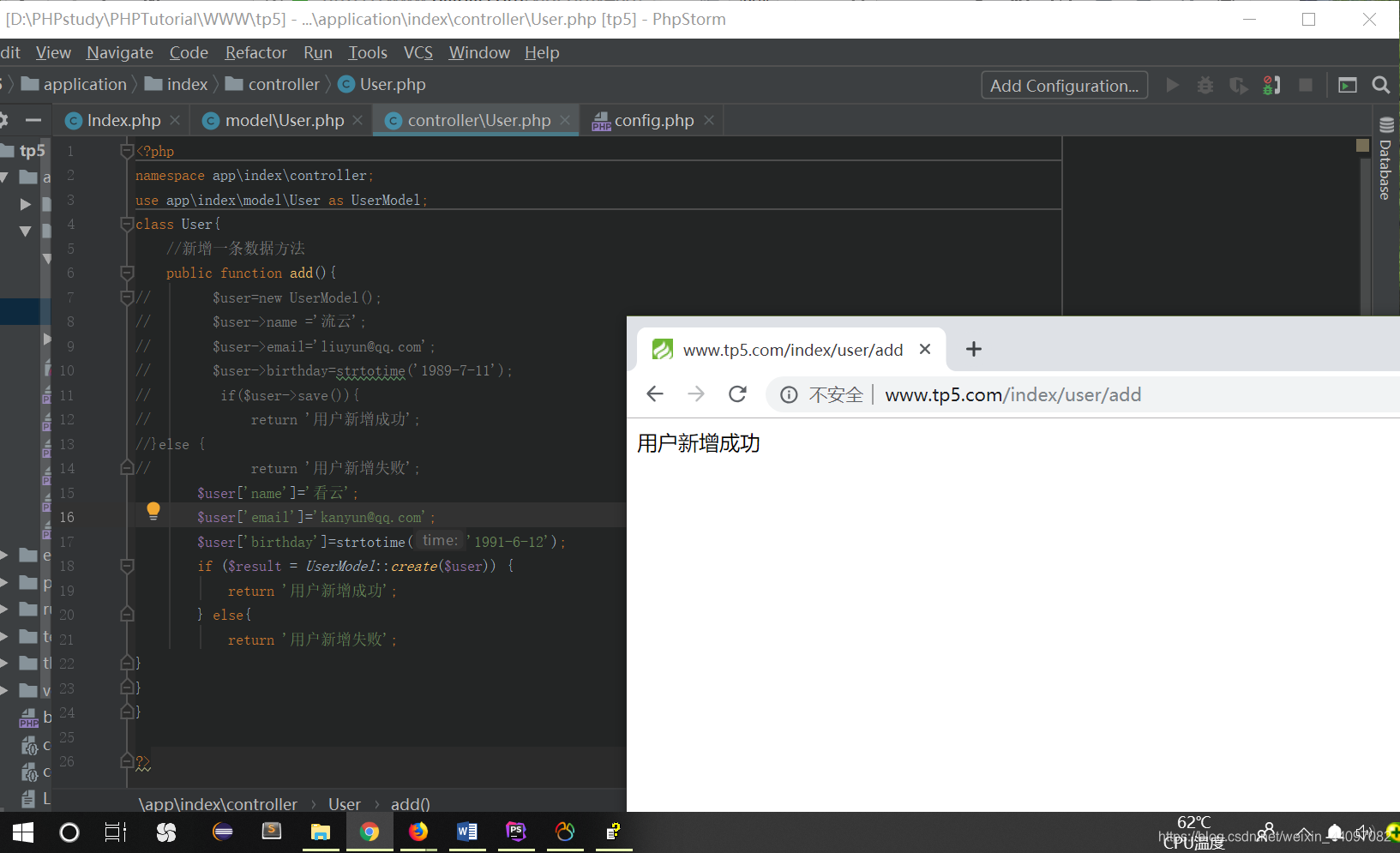
Task: Open the Database tool window
Action: (1385, 159)
